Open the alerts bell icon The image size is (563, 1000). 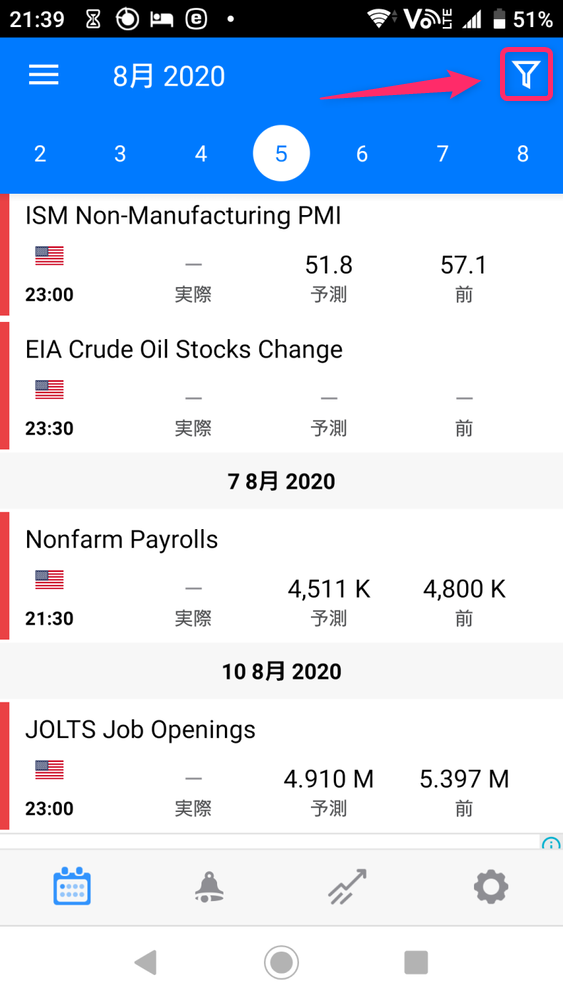coord(209,886)
